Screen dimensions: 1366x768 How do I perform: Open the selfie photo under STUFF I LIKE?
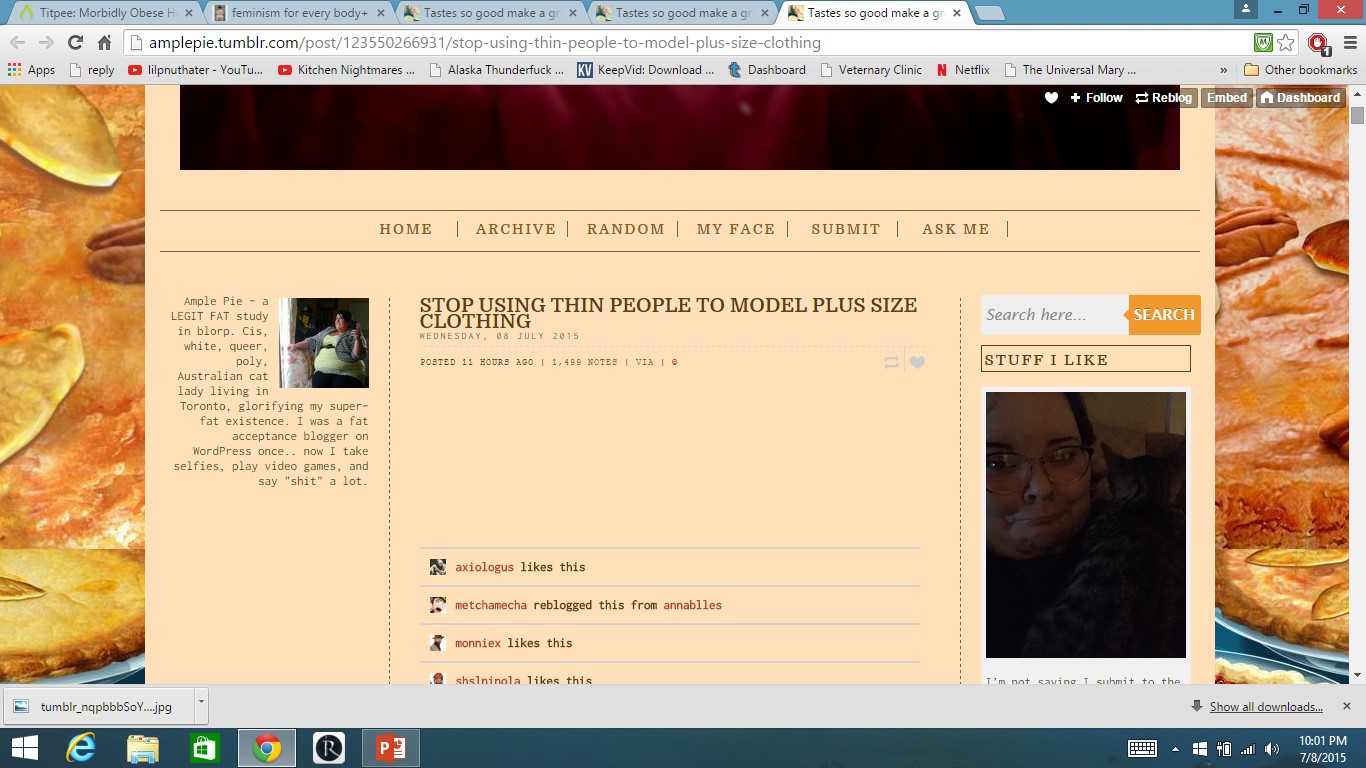point(1086,525)
